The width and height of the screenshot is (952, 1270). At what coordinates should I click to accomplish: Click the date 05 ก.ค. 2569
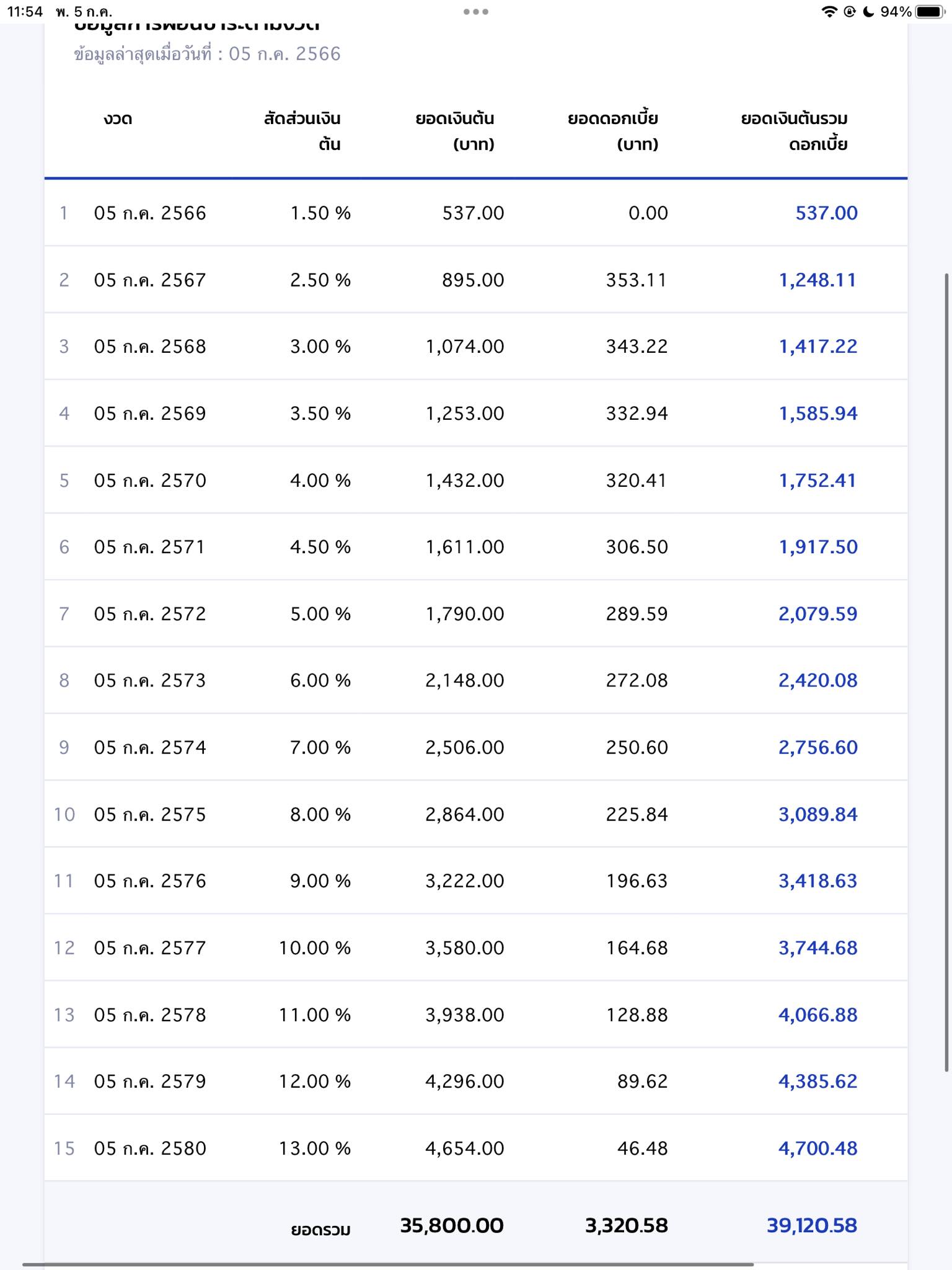[x=150, y=413]
